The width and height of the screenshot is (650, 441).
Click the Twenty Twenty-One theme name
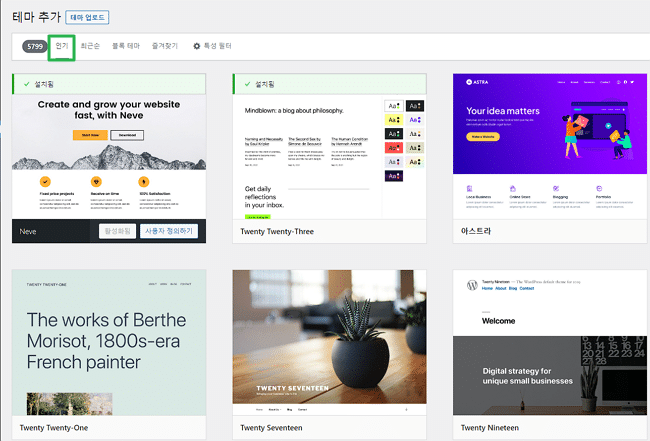coord(54,428)
